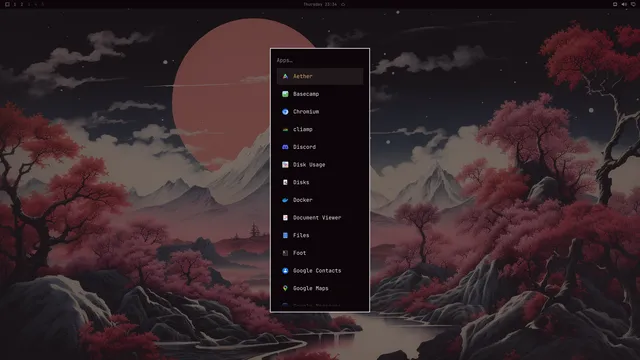Open Google Contacts from its icon
This screenshot has width=640, height=360.
[285, 271]
